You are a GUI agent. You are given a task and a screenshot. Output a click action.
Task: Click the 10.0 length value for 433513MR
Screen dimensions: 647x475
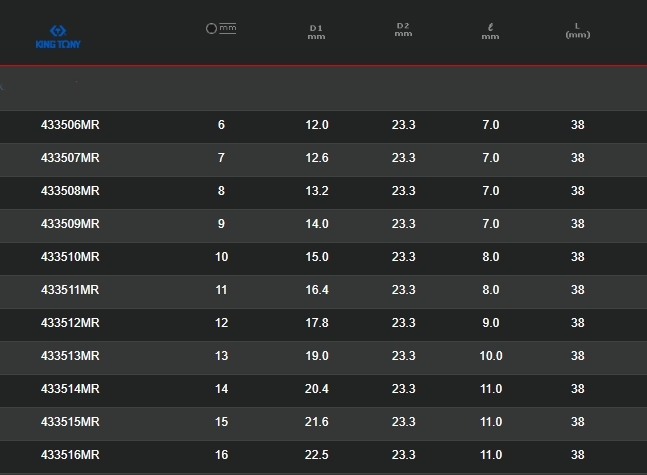coord(490,356)
